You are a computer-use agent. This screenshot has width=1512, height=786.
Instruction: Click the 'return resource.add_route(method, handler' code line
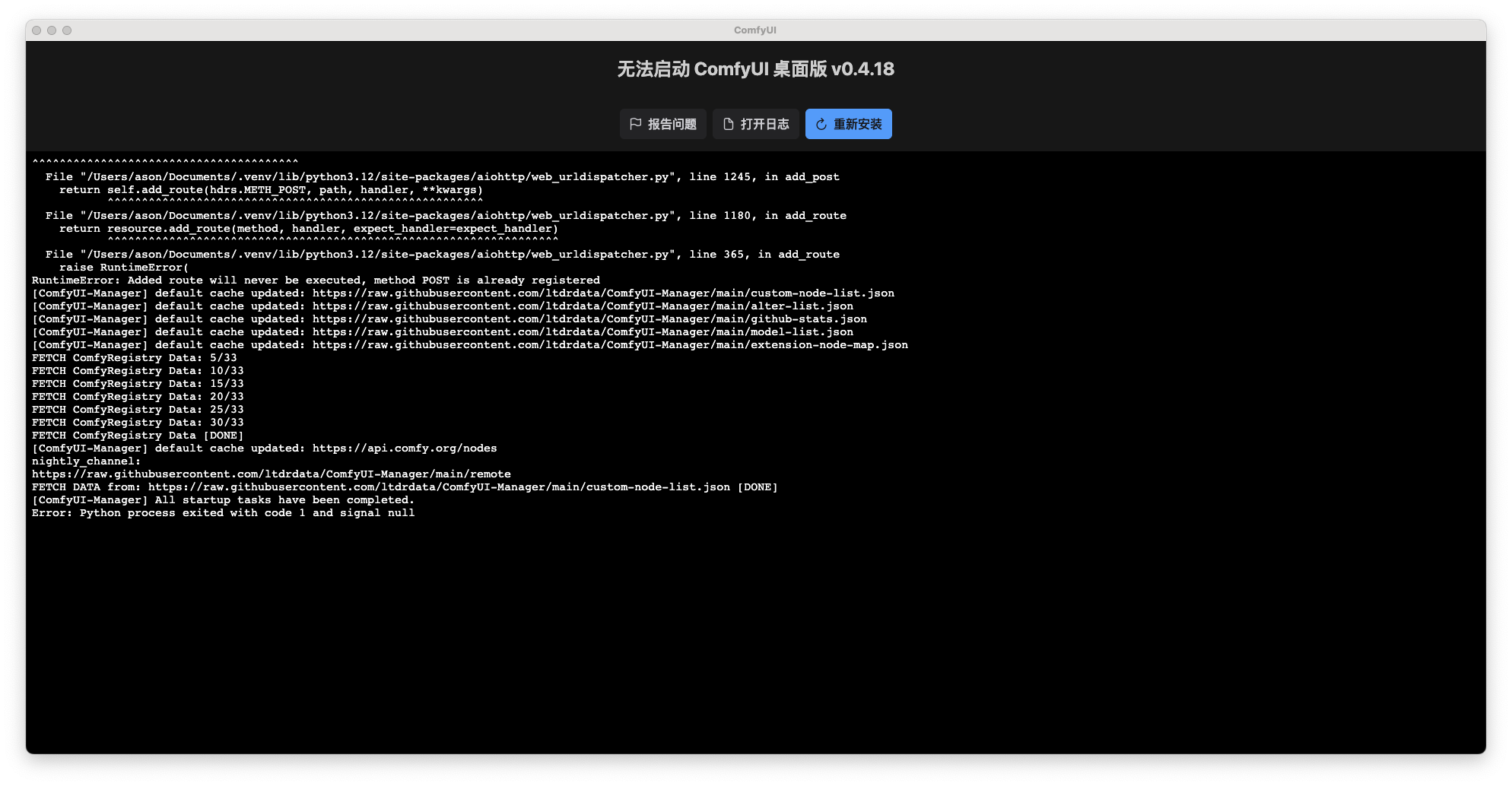309,229
